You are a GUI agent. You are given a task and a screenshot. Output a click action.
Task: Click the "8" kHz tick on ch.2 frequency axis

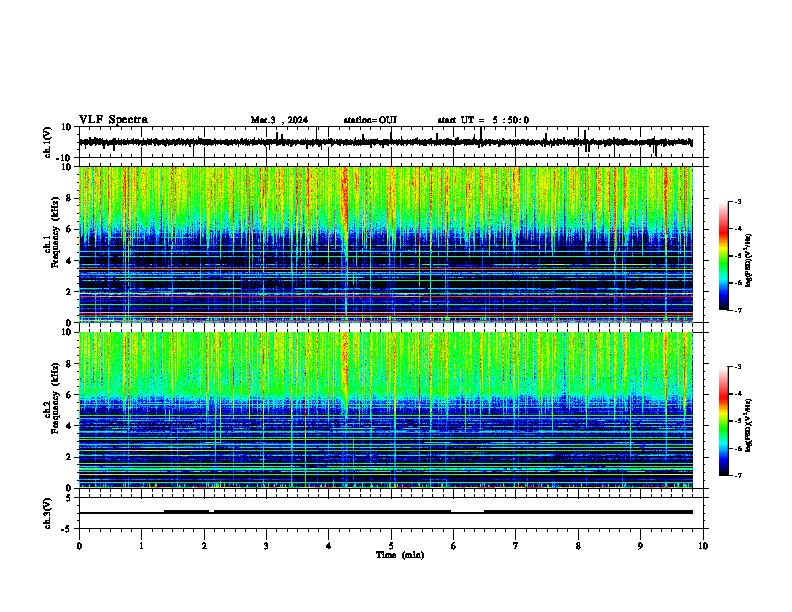coord(69,364)
